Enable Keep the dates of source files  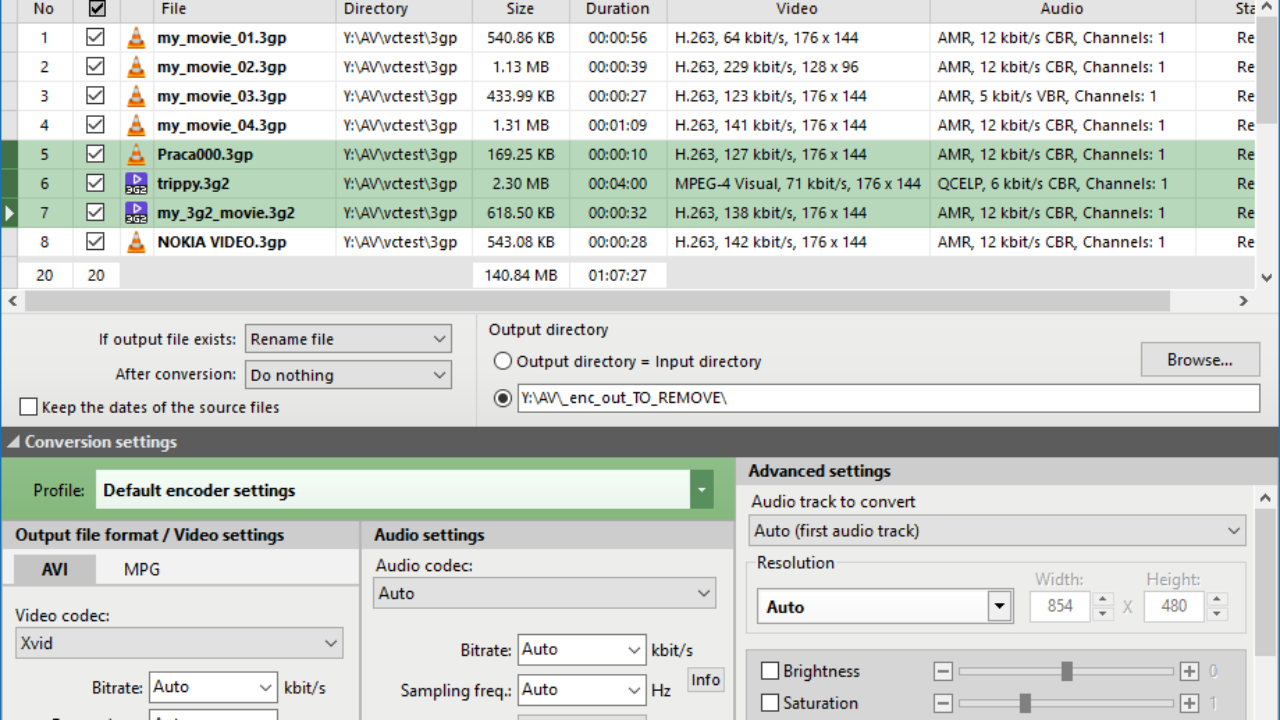29,407
